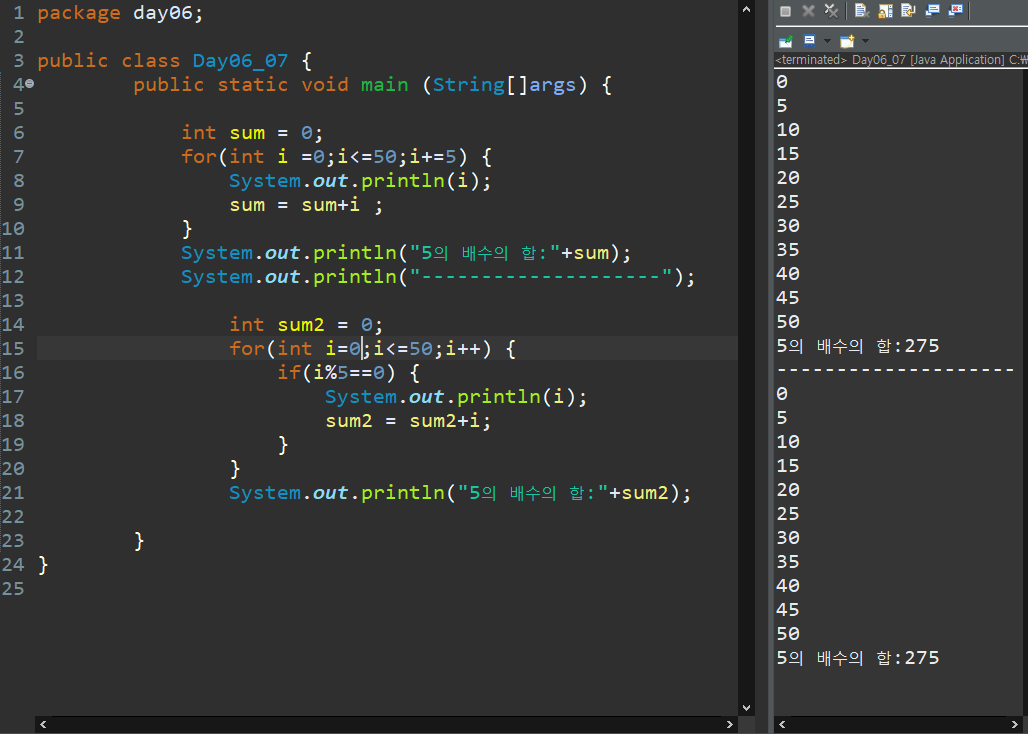
Task: Click 'String[]args' parameter on line 4
Action: pos(504,85)
